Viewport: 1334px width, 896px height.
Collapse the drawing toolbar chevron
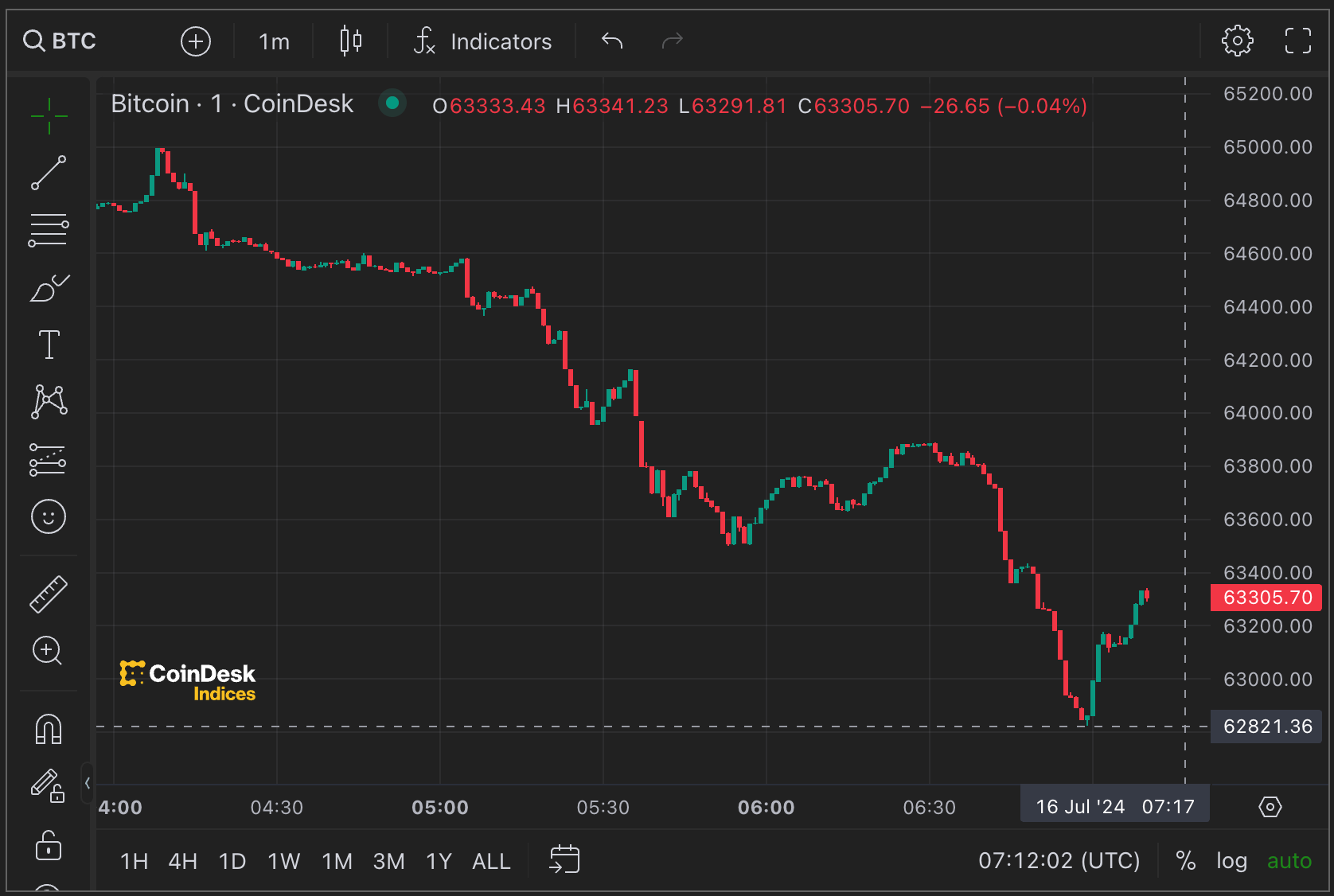(x=87, y=783)
